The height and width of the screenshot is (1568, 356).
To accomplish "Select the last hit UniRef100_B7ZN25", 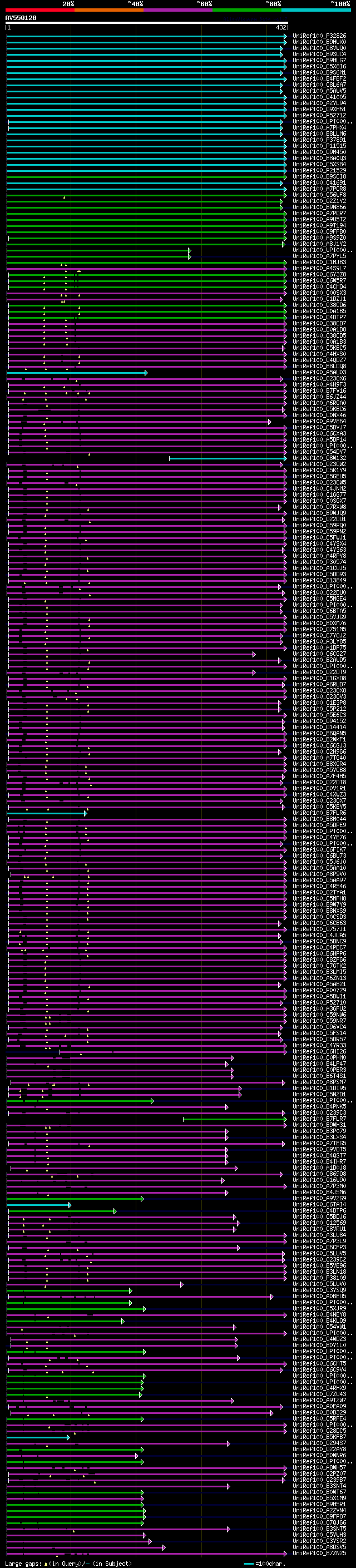I will (x=319, y=1554).
